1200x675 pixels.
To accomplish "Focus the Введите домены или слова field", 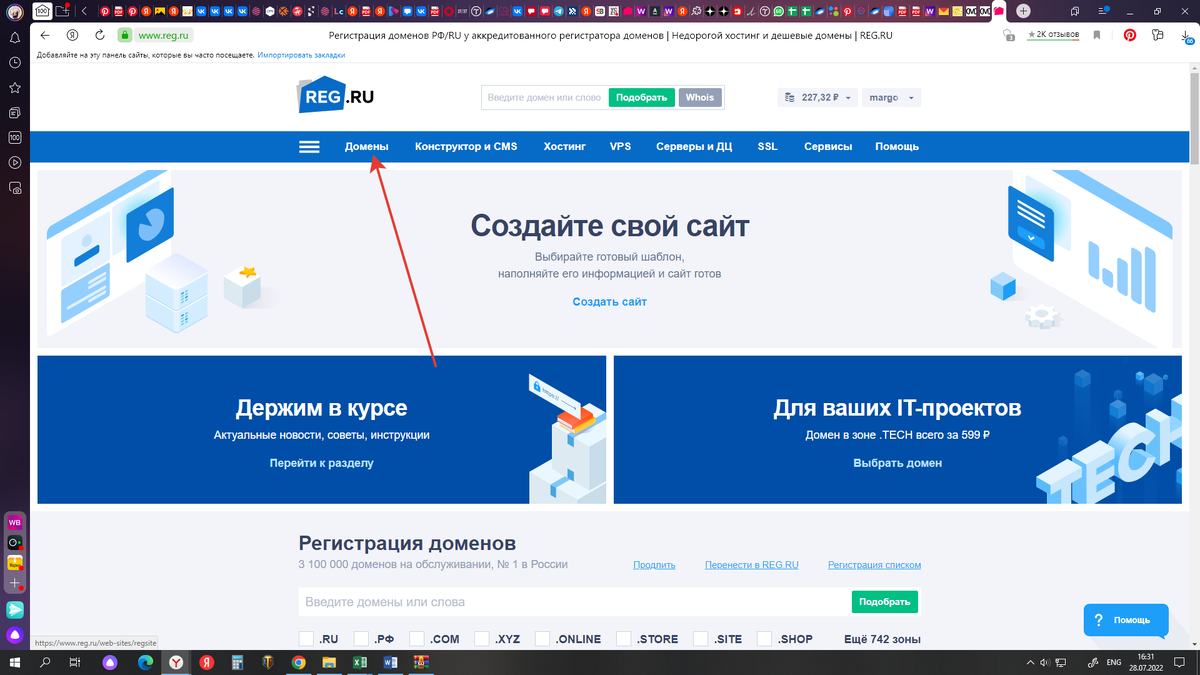I will point(574,602).
